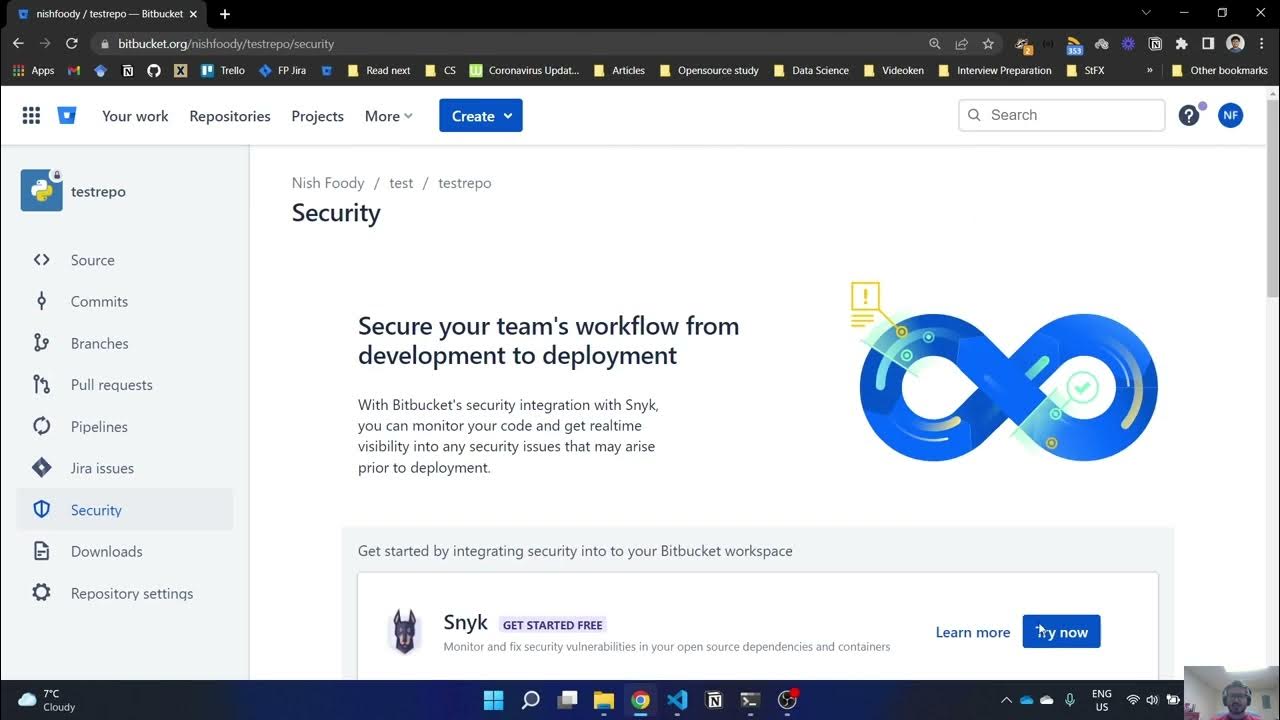
Task: Open Chrome side panel icon
Action: (x=1208, y=44)
